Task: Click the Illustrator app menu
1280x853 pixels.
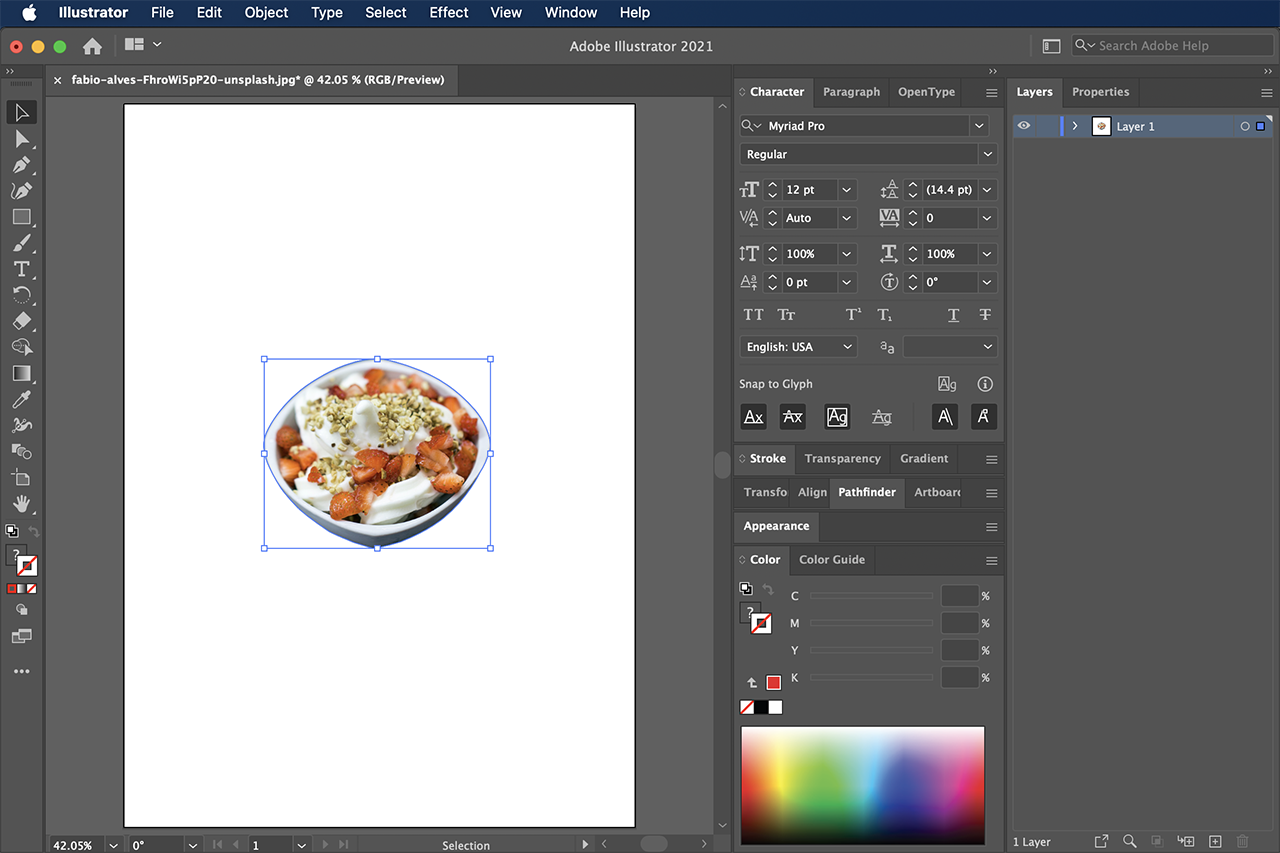Action: pyautogui.click(x=93, y=13)
